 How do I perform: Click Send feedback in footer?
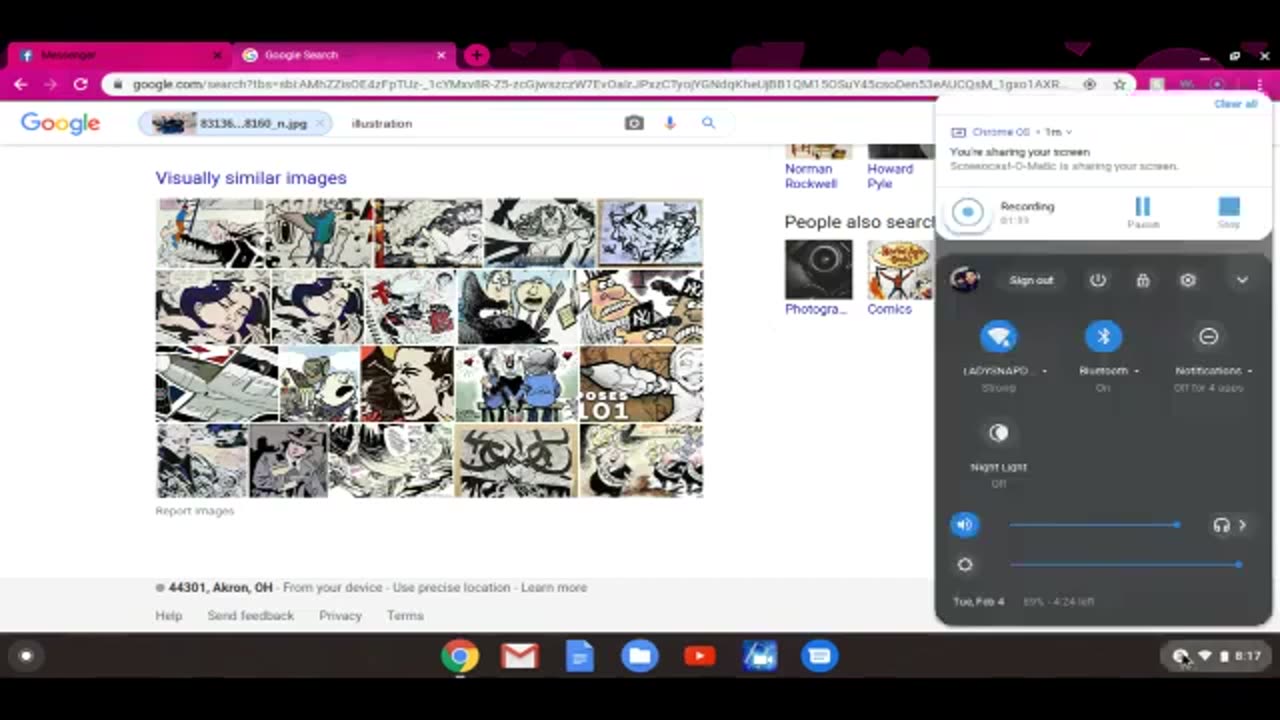tap(250, 616)
